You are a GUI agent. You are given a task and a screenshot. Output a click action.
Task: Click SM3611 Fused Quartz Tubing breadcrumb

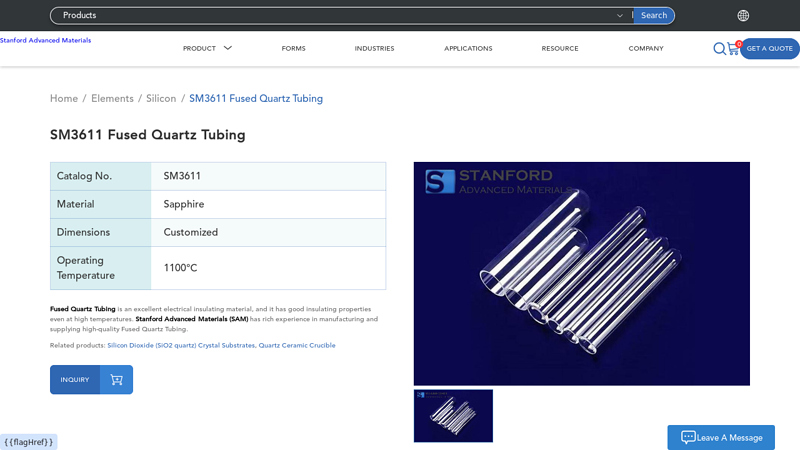[x=256, y=98]
